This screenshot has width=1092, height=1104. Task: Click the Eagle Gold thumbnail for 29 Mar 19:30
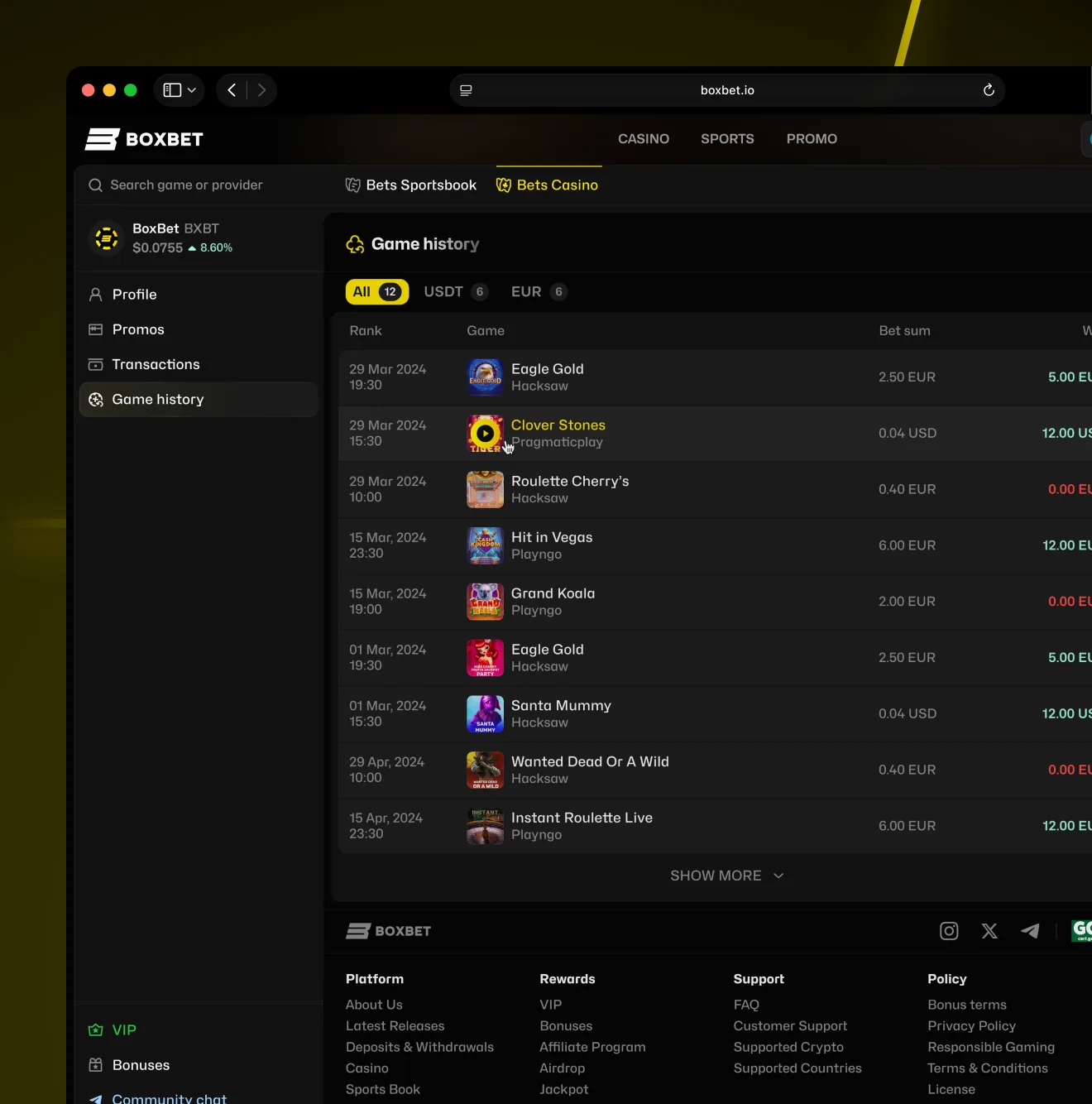(485, 377)
